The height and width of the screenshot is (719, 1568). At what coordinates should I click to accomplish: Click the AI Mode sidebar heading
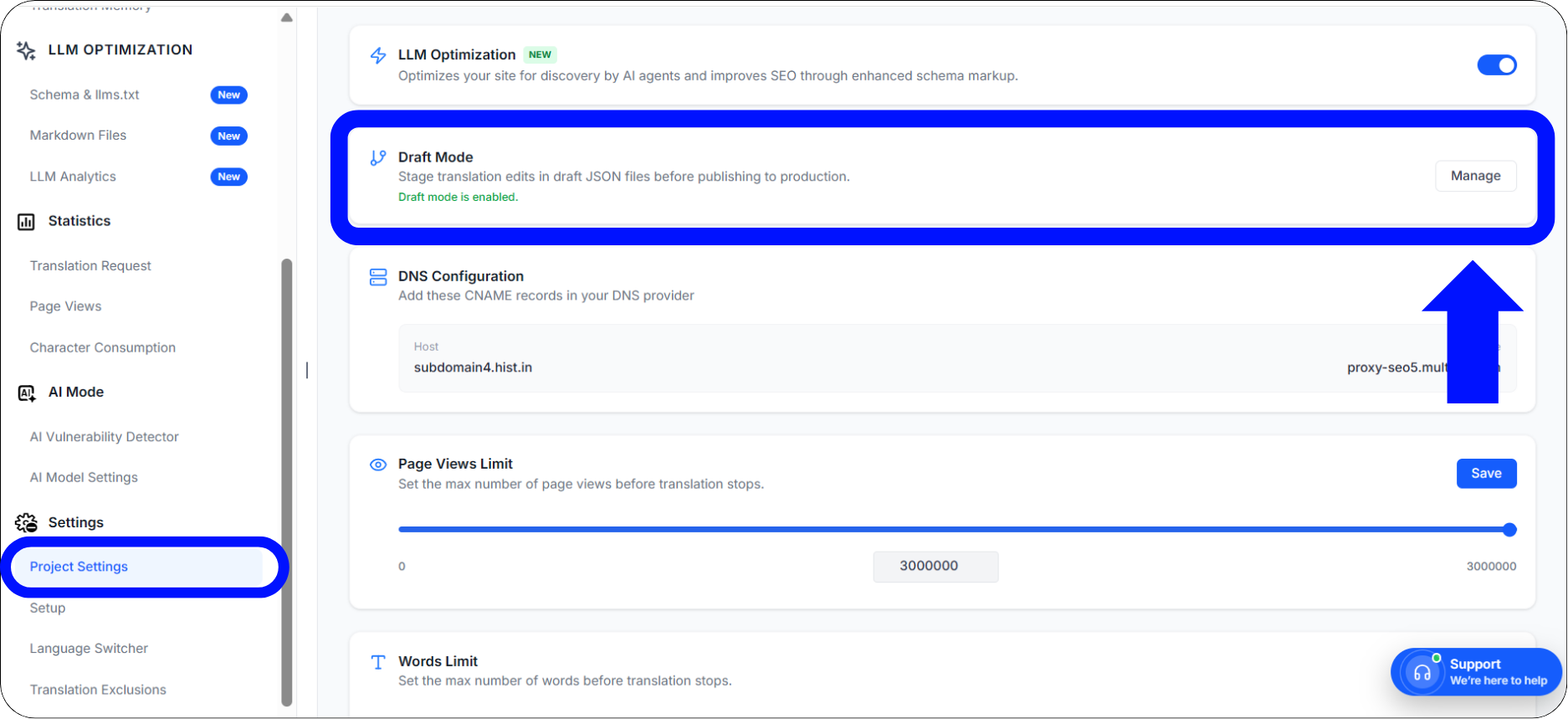tap(76, 392)
